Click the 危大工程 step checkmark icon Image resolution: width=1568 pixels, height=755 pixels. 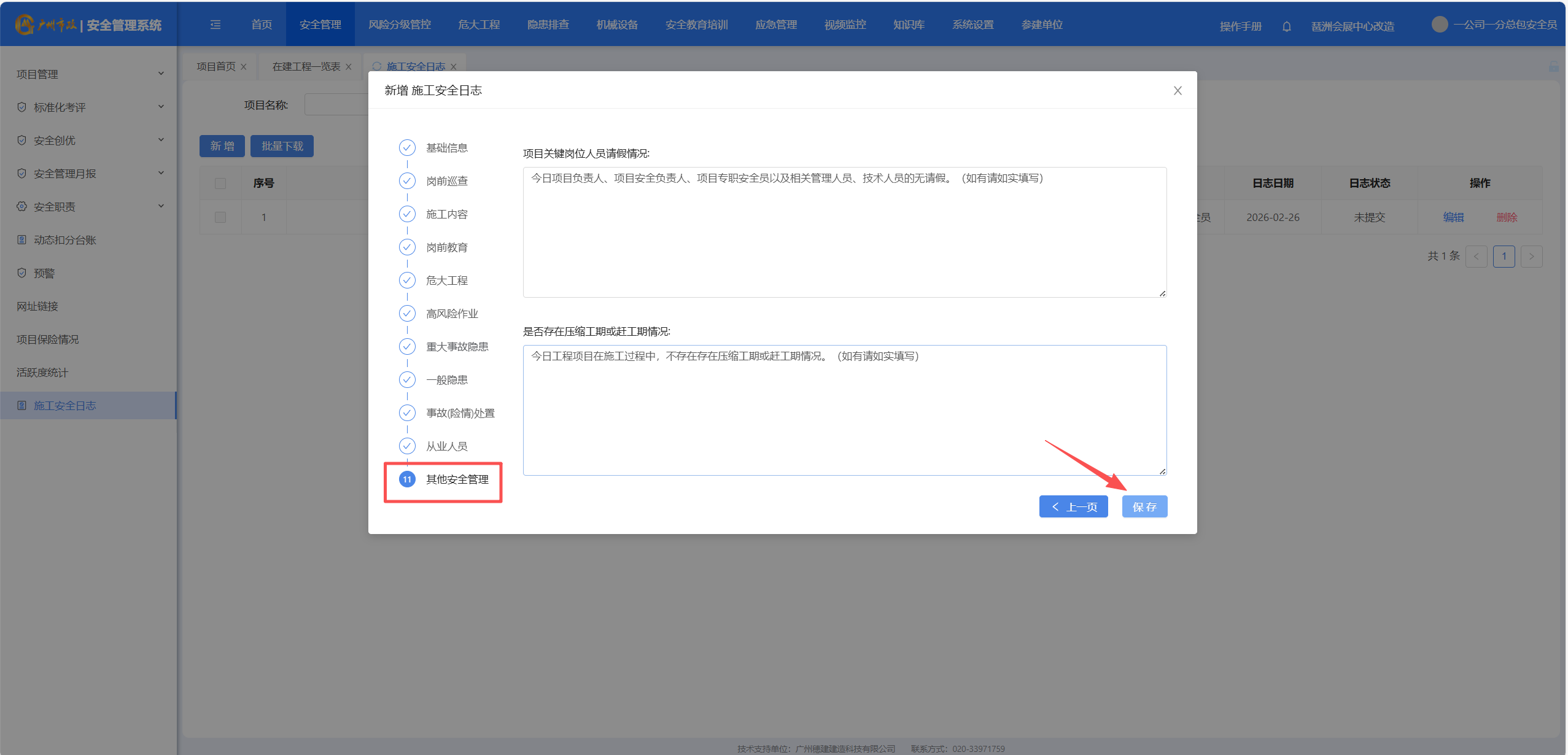407,281
